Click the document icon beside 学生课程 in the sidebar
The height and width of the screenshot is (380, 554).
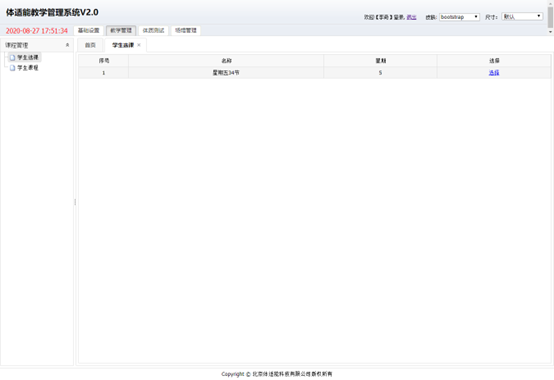click(x=12, y=68)
